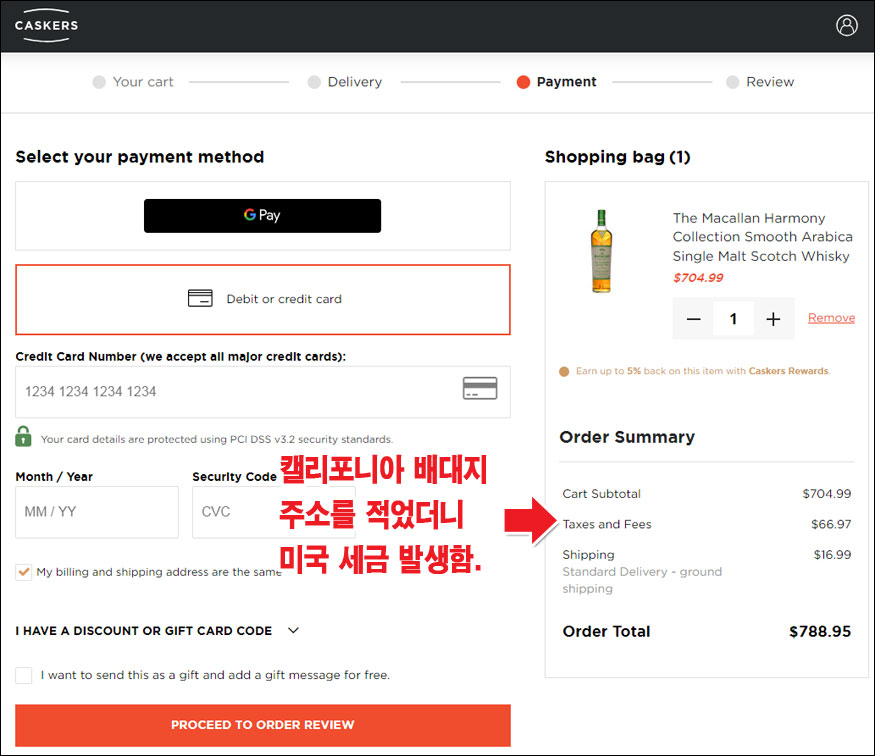875x756 pixels.
Task: Select Debit or credit card payment method
Action: [x=263, y=300]
